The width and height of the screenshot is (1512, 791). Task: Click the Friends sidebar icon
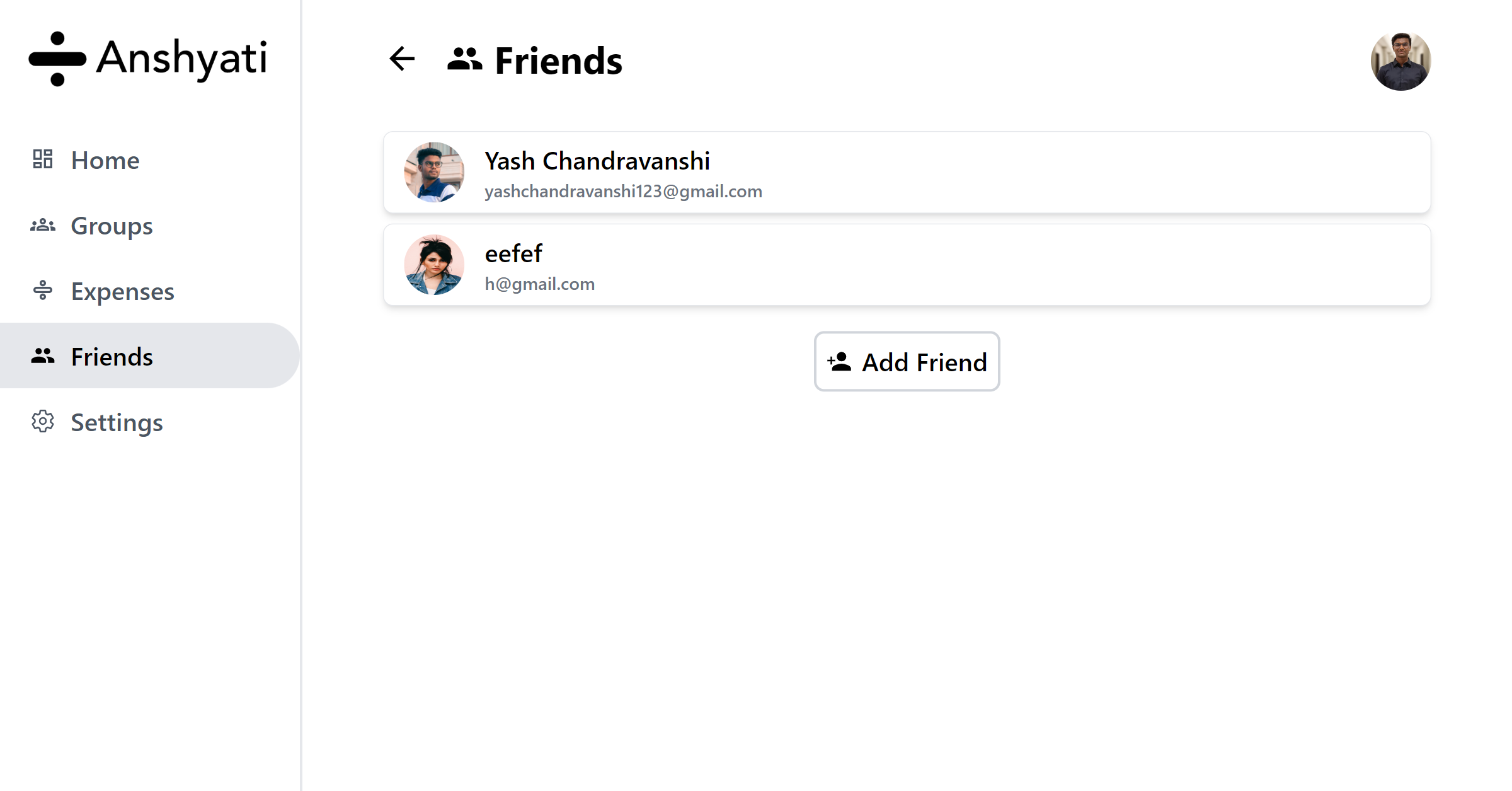click(x=43, y=356)
